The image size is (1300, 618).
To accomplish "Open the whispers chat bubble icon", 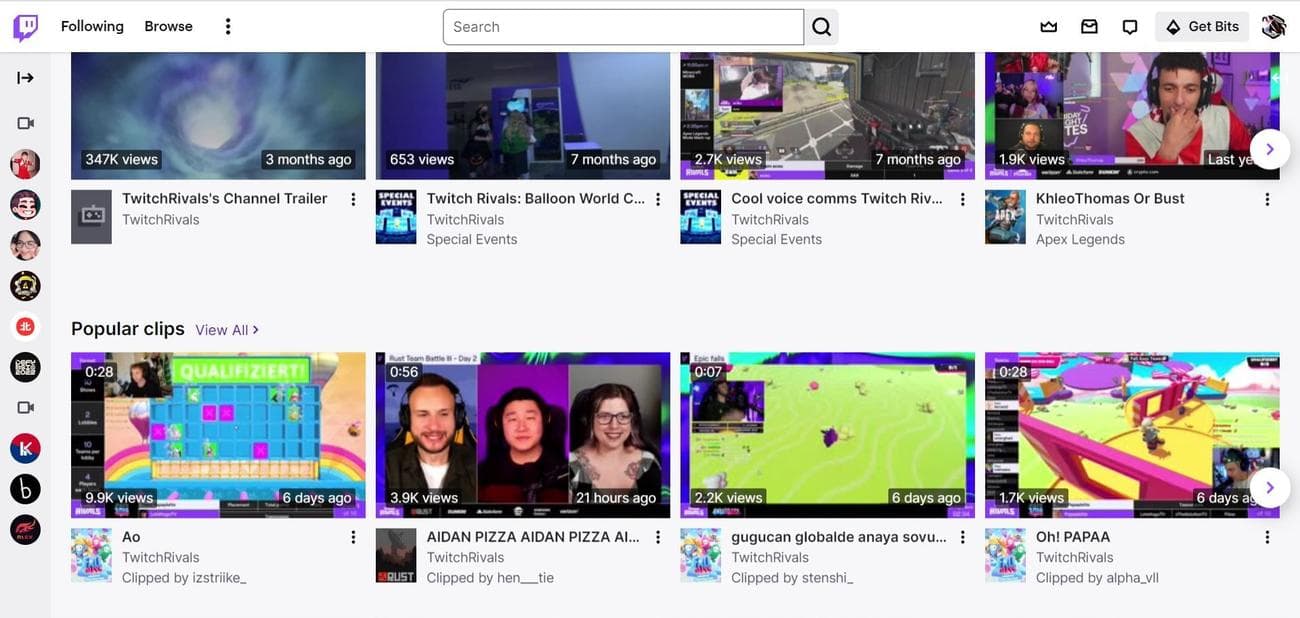I will (1130, 27).
